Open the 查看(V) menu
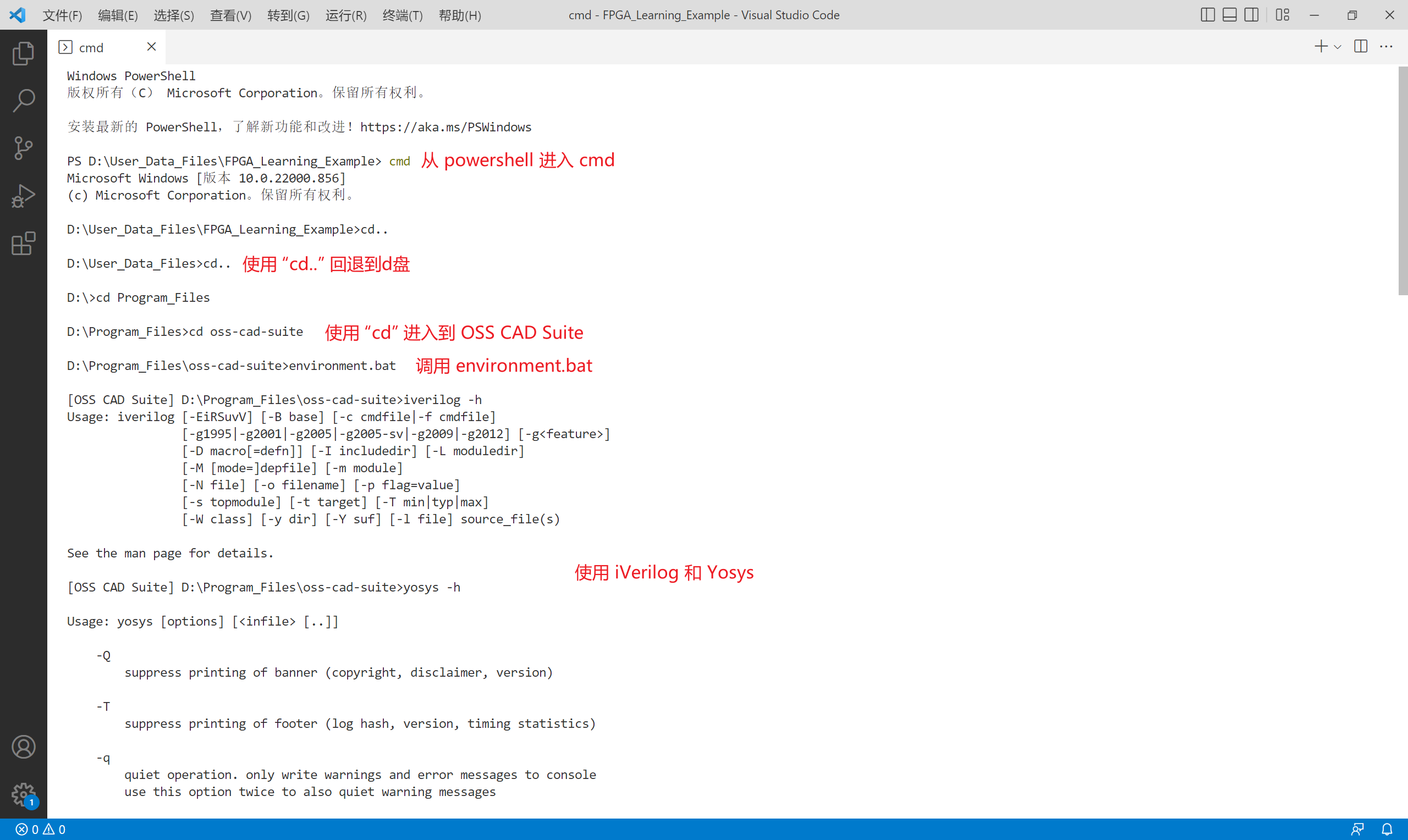Viewport: 1408px width, 840px height. [230, 15]
